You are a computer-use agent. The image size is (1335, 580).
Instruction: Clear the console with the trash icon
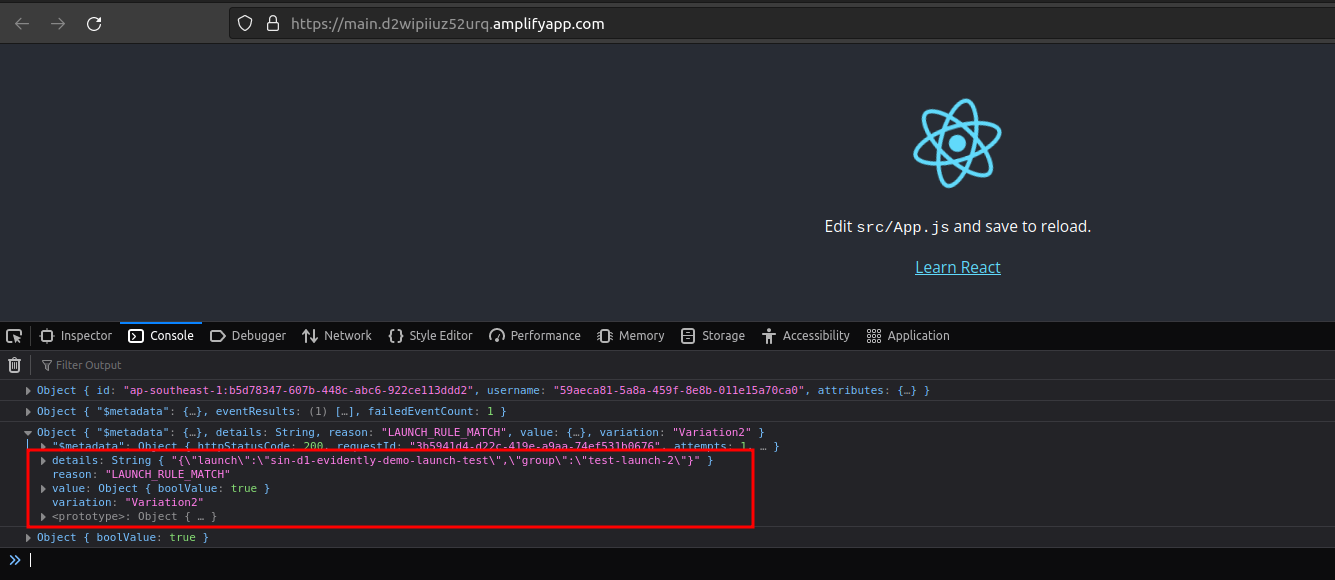click(x=14, y=365)
